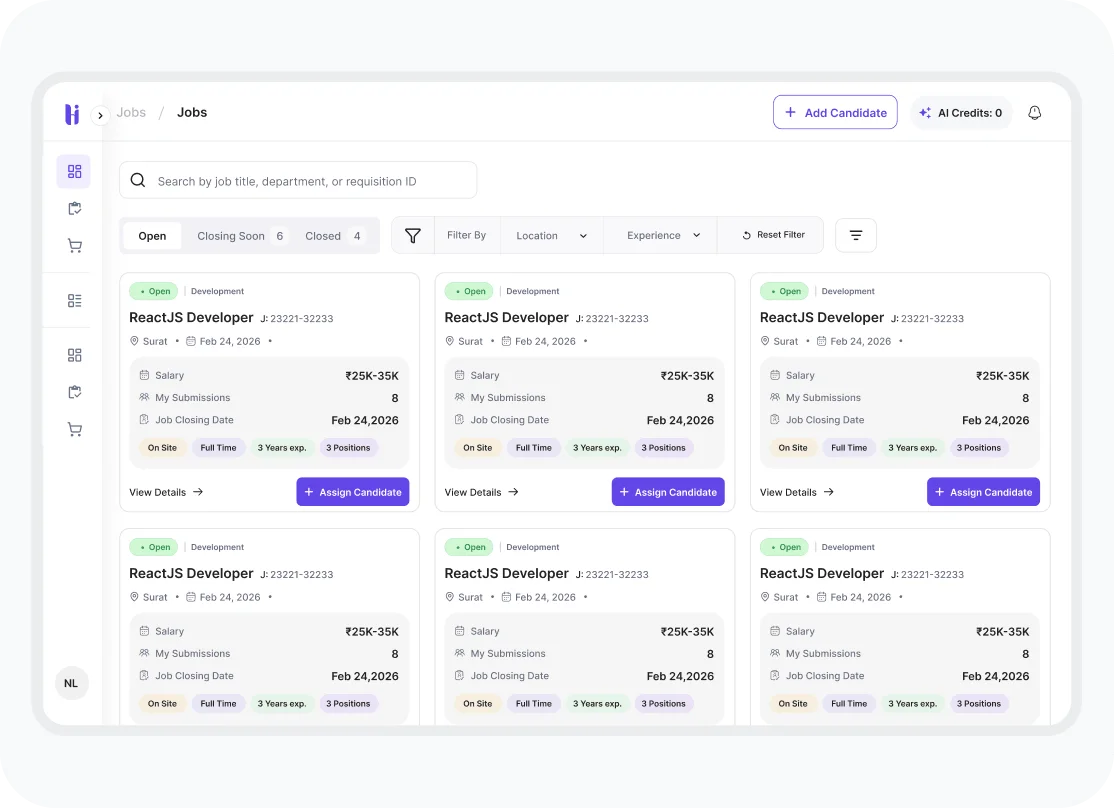Click the AI Credits sparkle badge

[x=960, y=113]
